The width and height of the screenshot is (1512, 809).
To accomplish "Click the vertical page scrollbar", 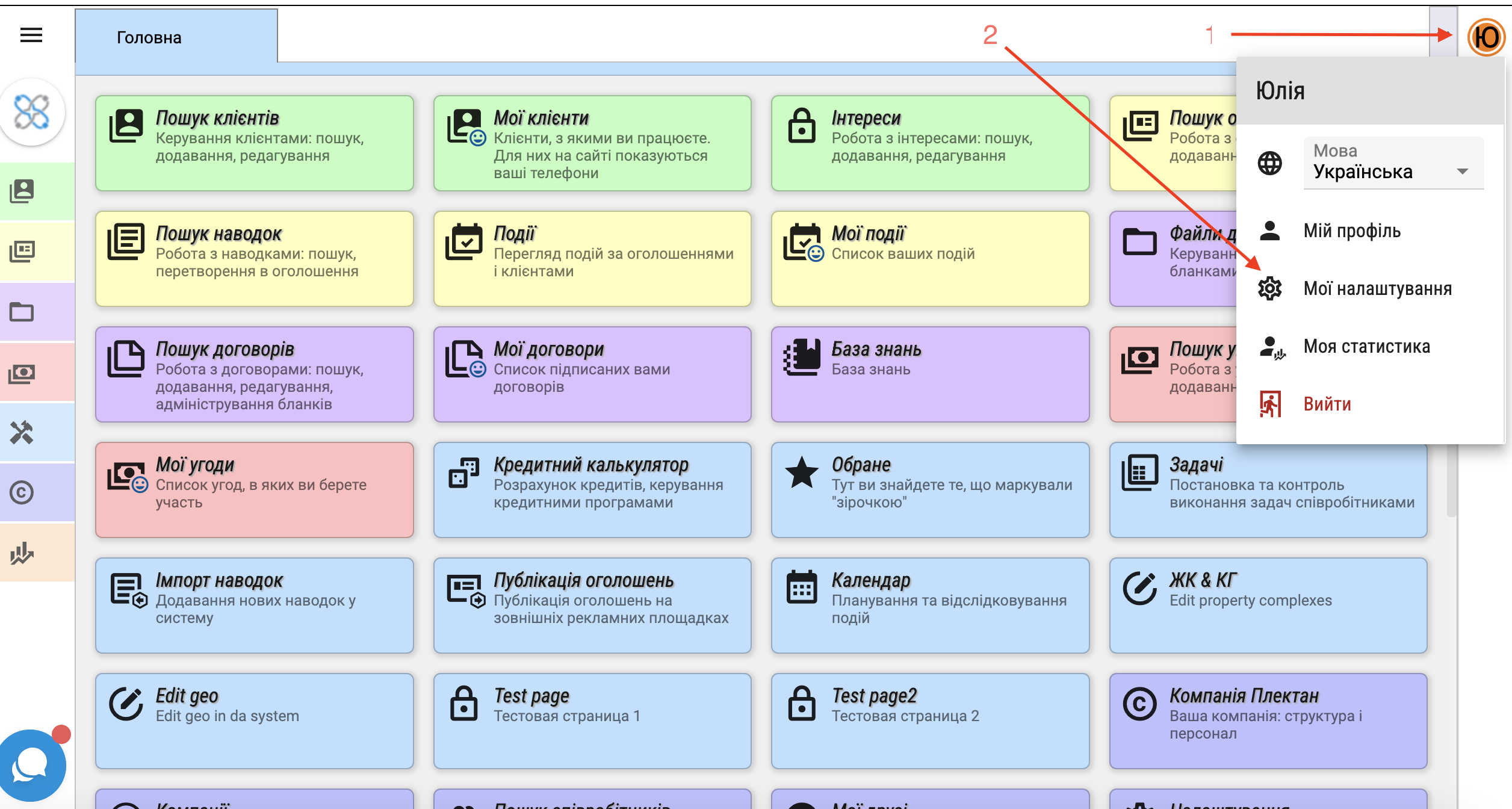I will (x=1451, y=482).
